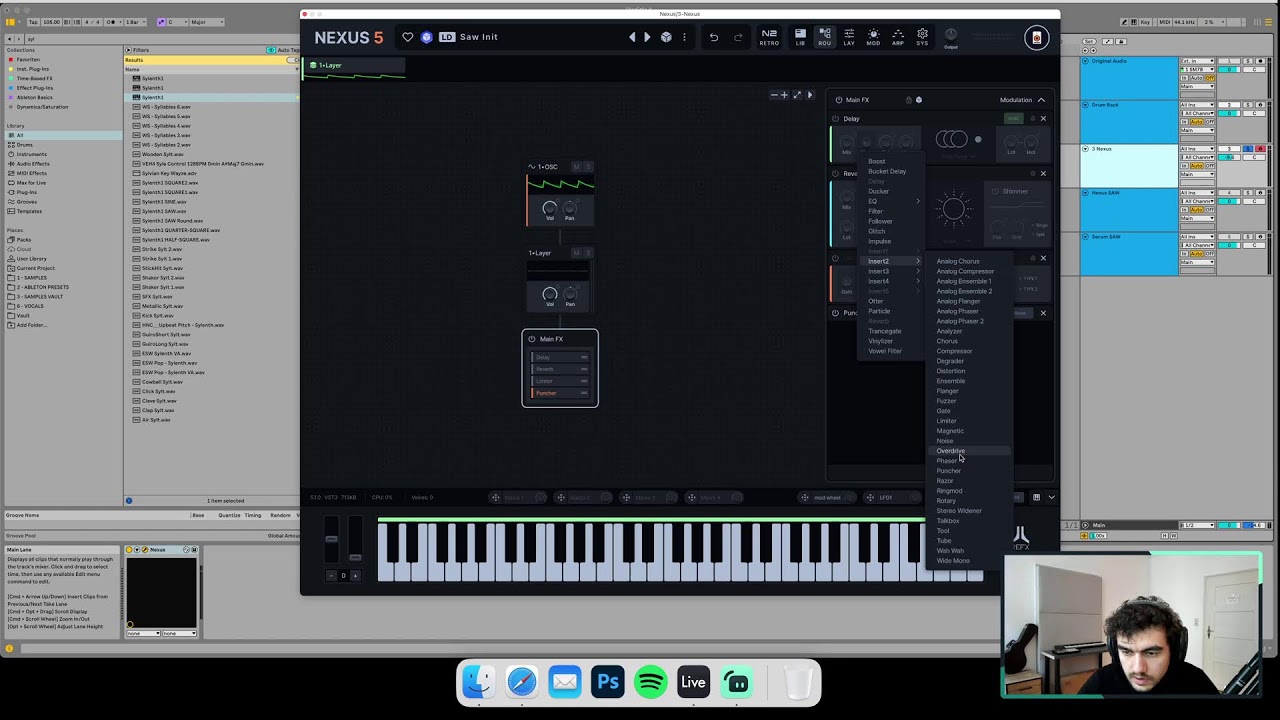Select Drums in Ableton Library sidebar
This screenshot has height=720, width=1280.
(x=24, y=145)
